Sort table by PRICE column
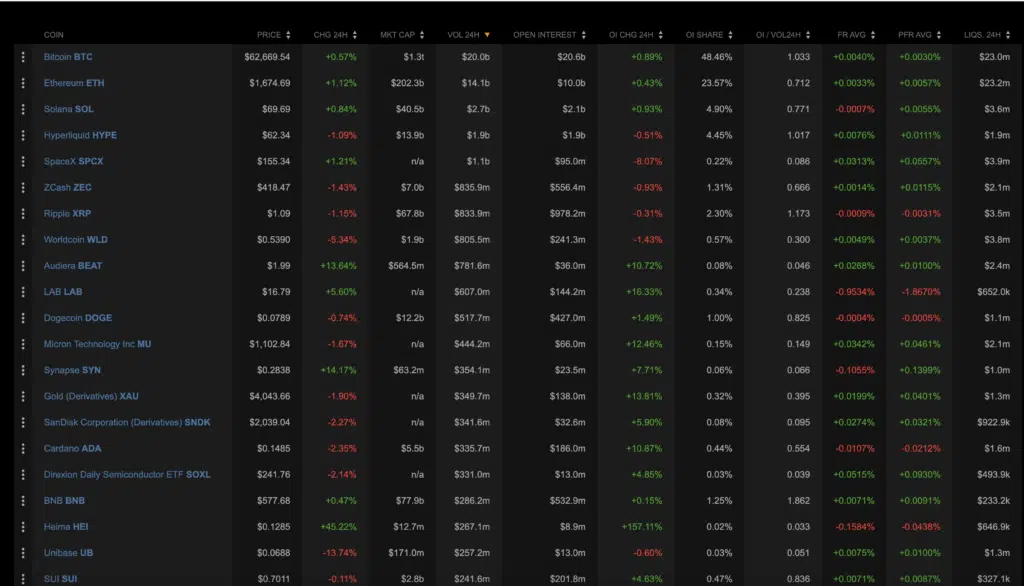The image size is (1024, 586). click(x=274, y=35)
